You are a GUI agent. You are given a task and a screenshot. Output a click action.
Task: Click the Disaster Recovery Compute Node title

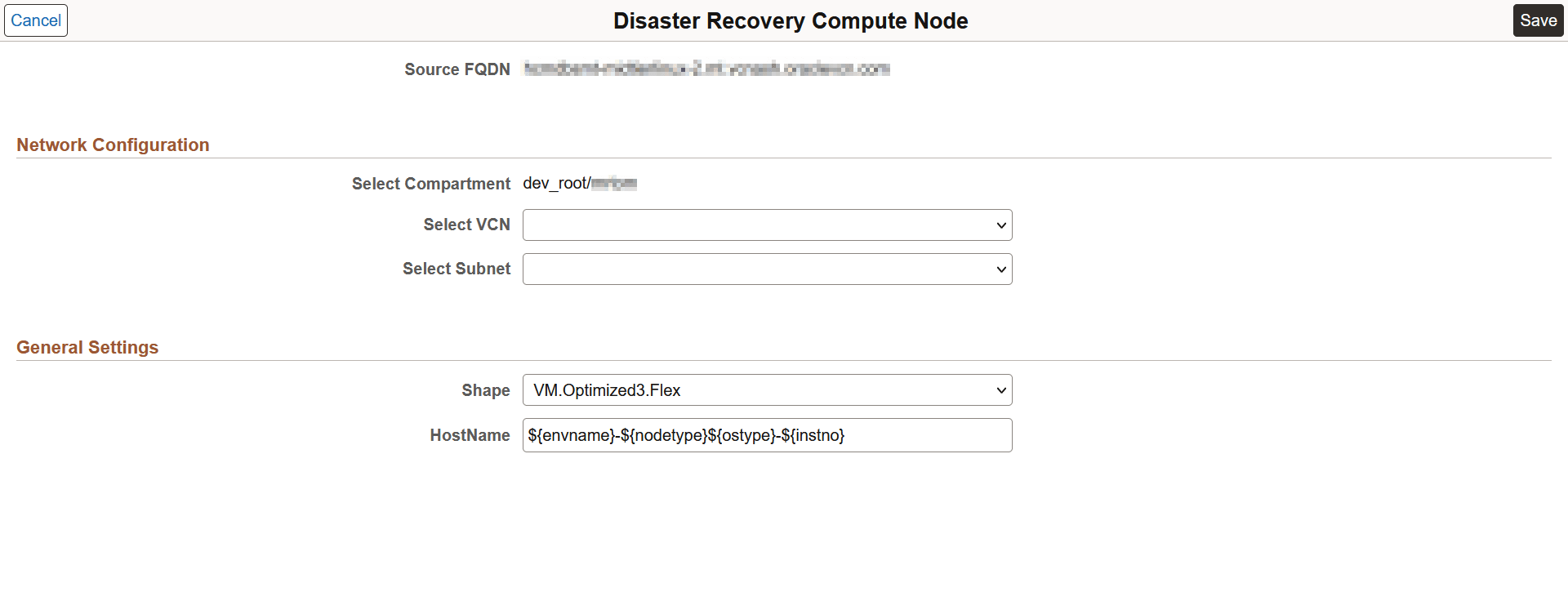tap(790, 20)
